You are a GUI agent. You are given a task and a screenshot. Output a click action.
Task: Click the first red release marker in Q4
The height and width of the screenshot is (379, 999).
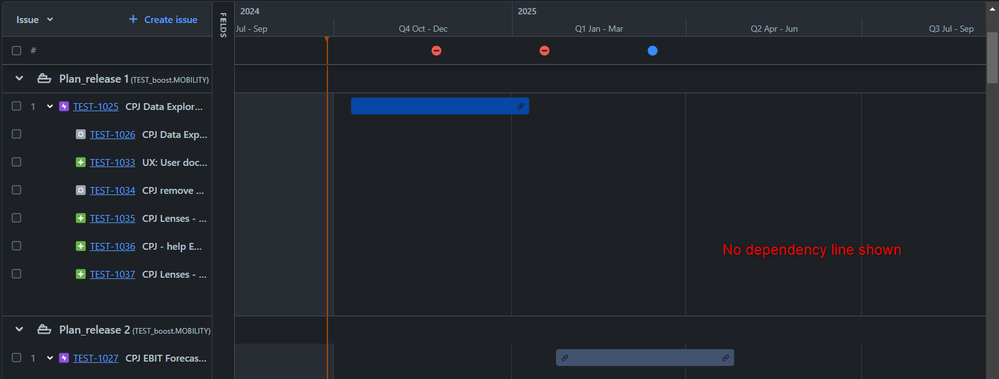pyautogui.click(x=436, y=50)
